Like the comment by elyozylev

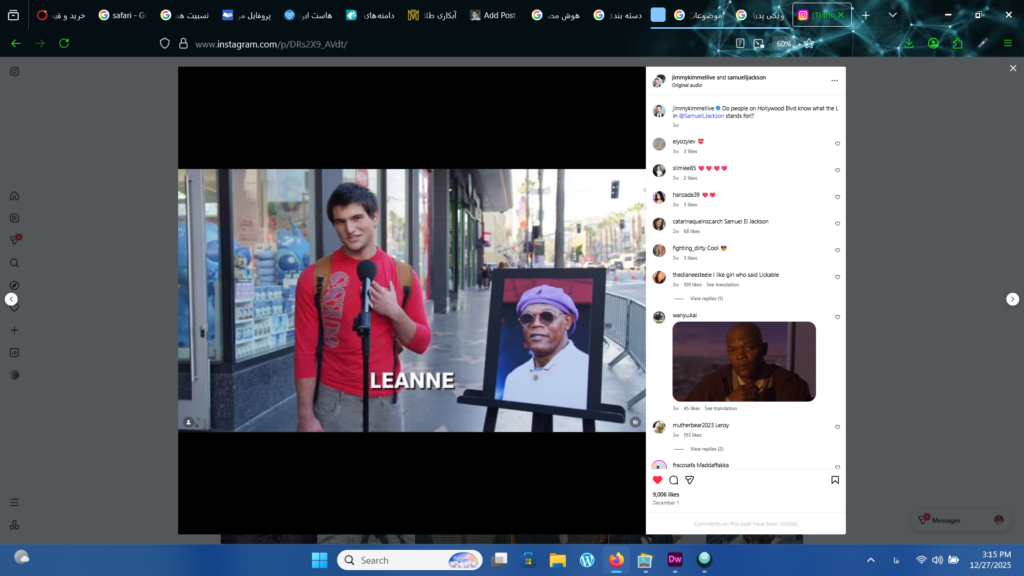pos(837,144)
